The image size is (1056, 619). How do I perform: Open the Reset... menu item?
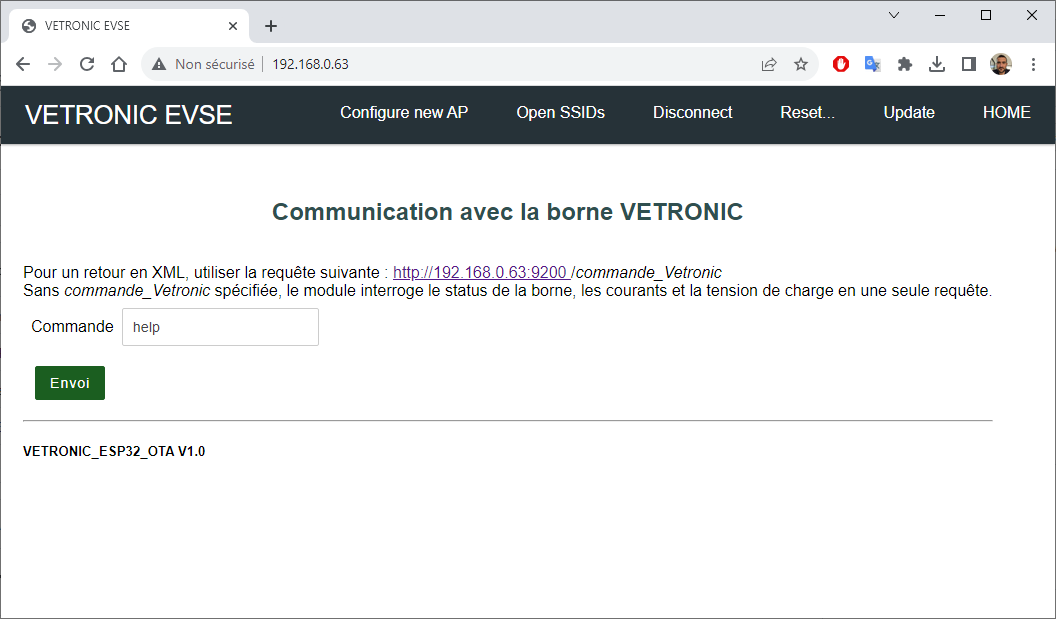(807, 112)
